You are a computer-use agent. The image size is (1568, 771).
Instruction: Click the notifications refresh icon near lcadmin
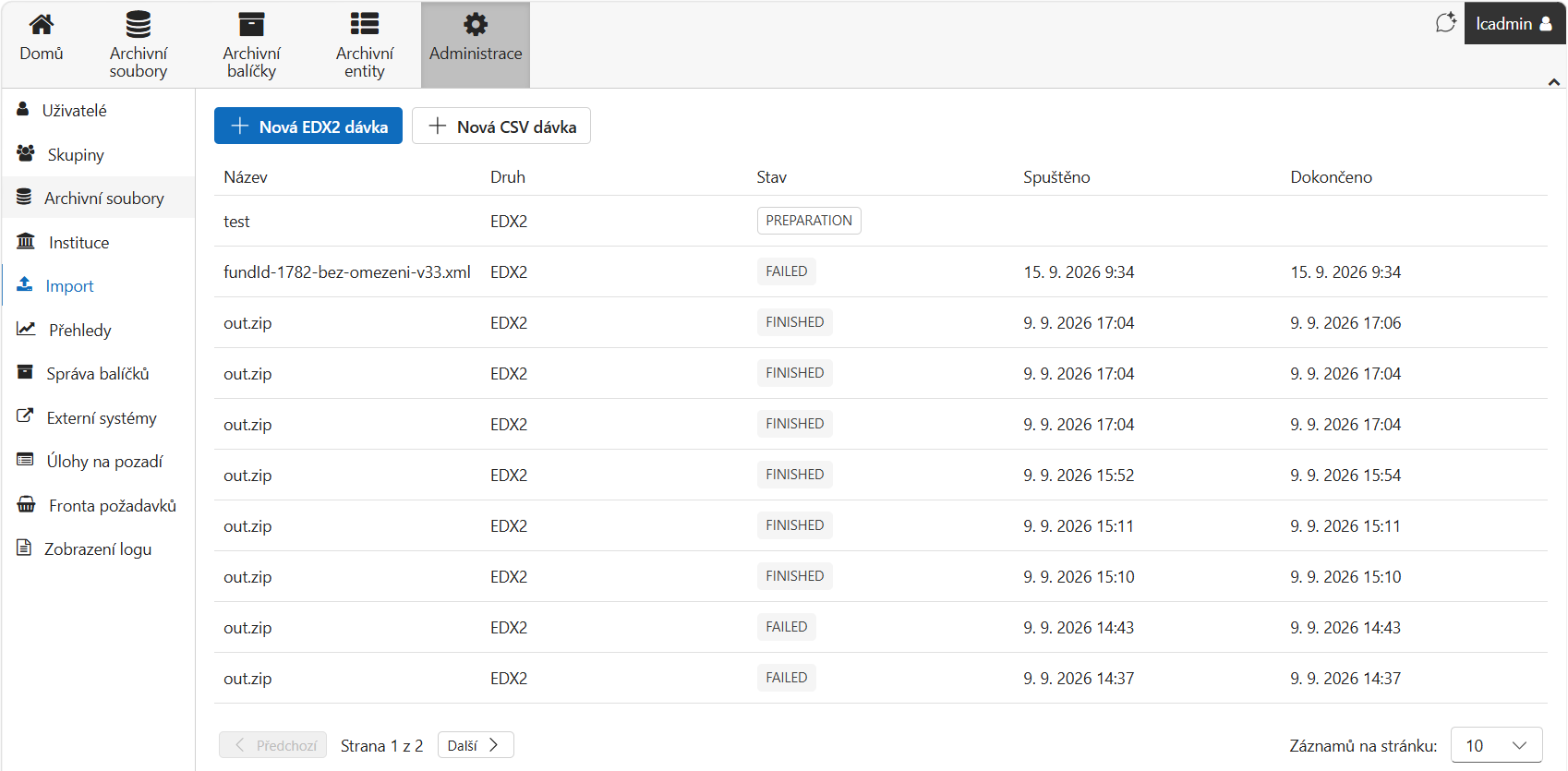(1446, 23)
